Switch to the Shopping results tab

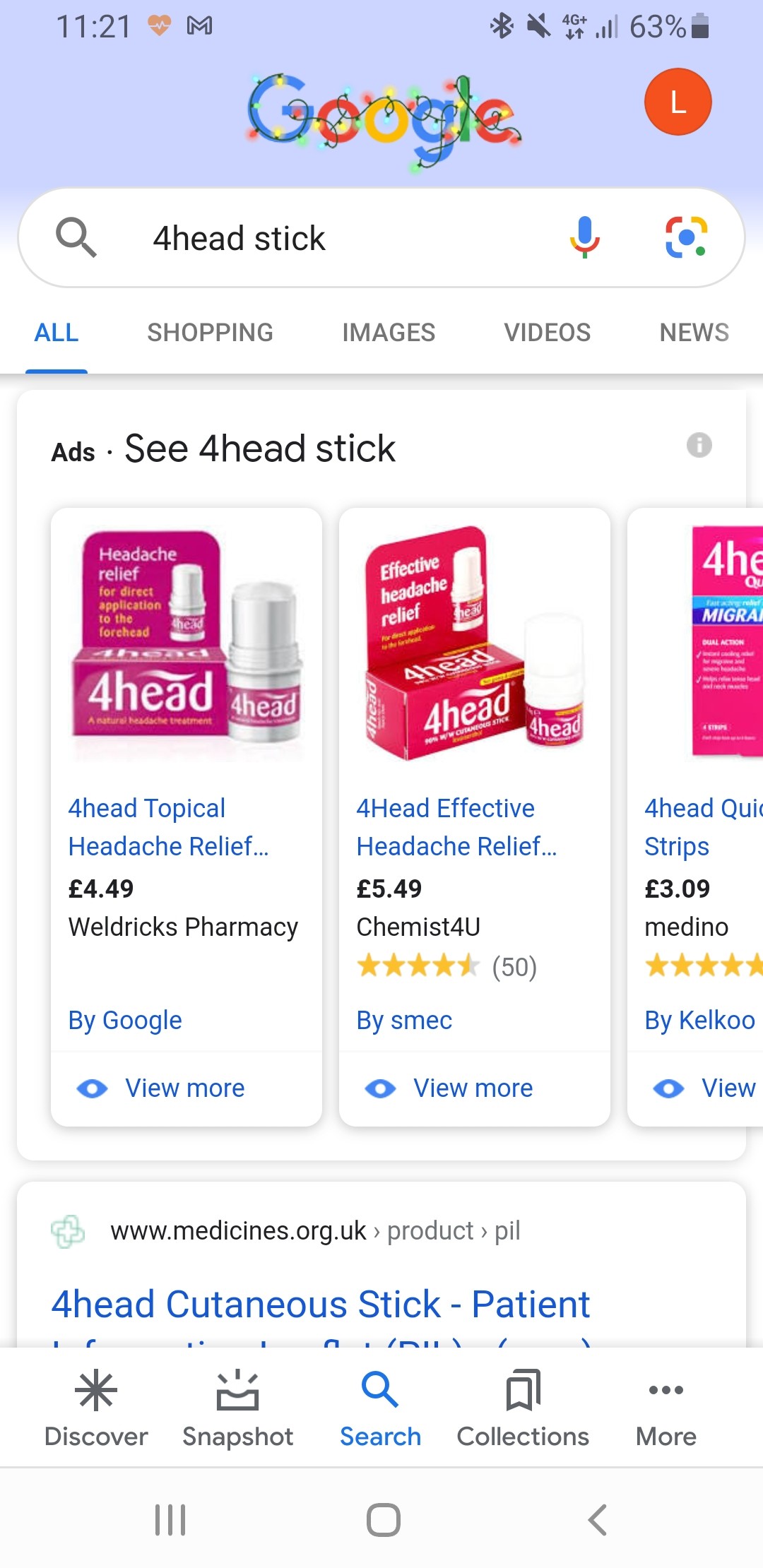point(210,332)
